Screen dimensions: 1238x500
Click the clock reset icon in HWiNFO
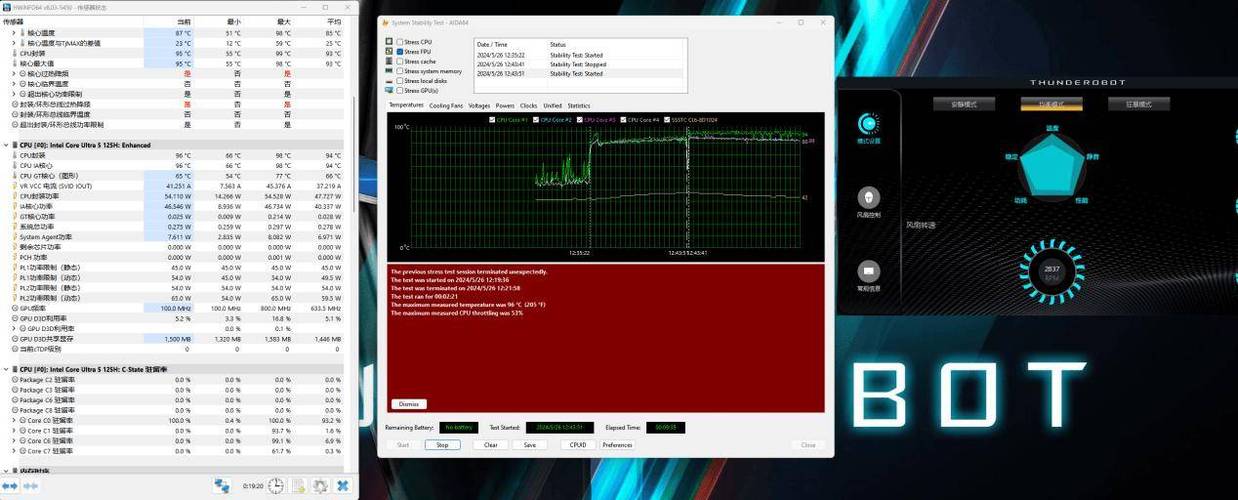(x=275, y=485)
